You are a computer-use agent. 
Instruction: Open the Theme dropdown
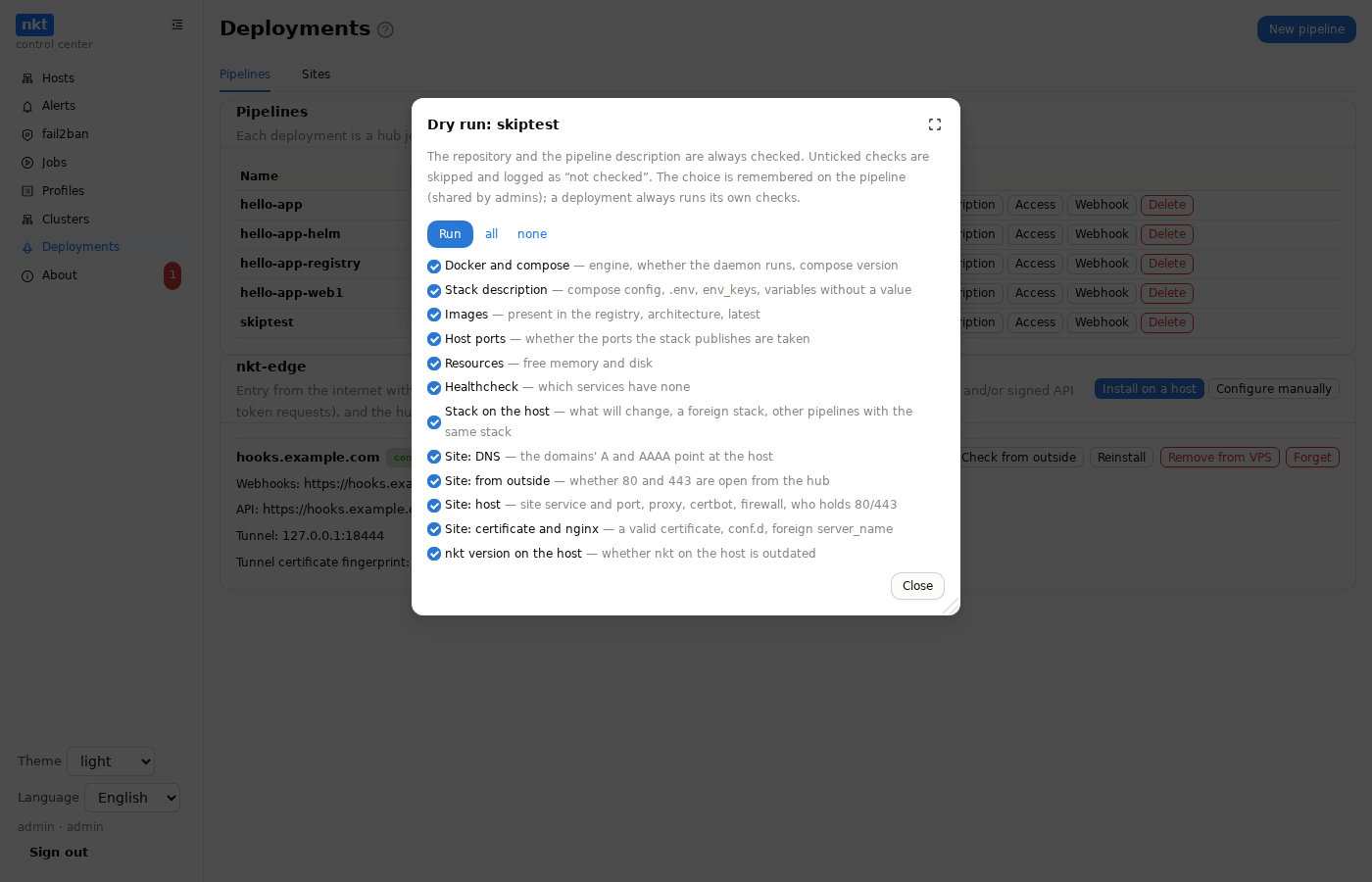(111, 761)
